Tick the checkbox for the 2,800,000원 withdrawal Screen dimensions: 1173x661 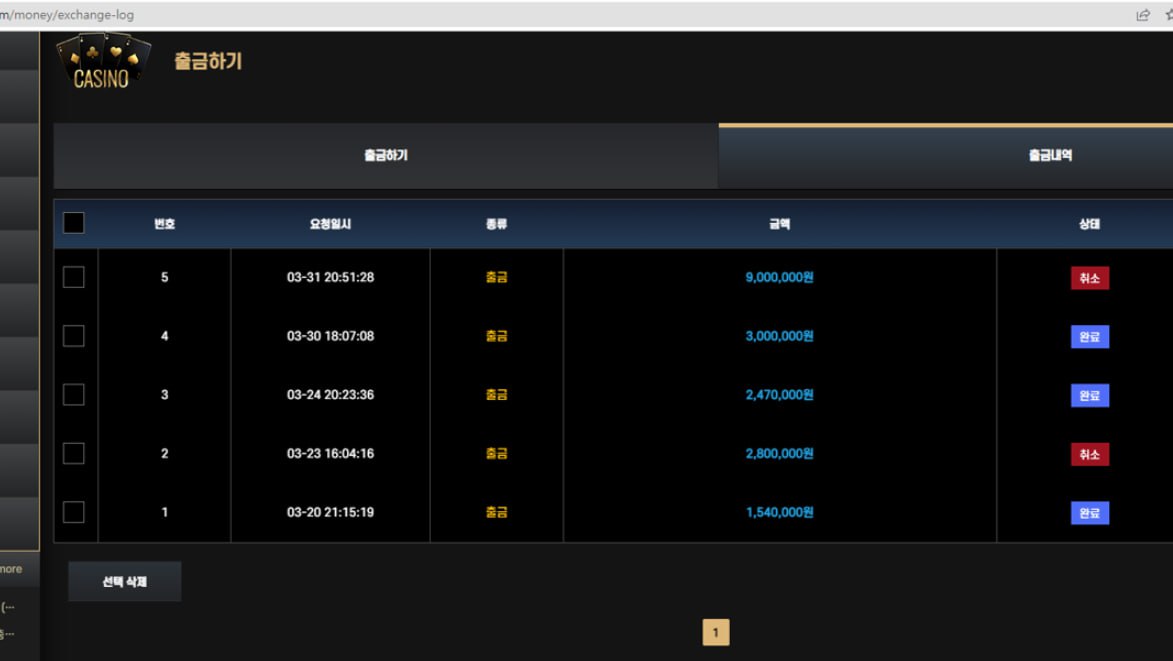pyautogui.click(x=74, y=453)
